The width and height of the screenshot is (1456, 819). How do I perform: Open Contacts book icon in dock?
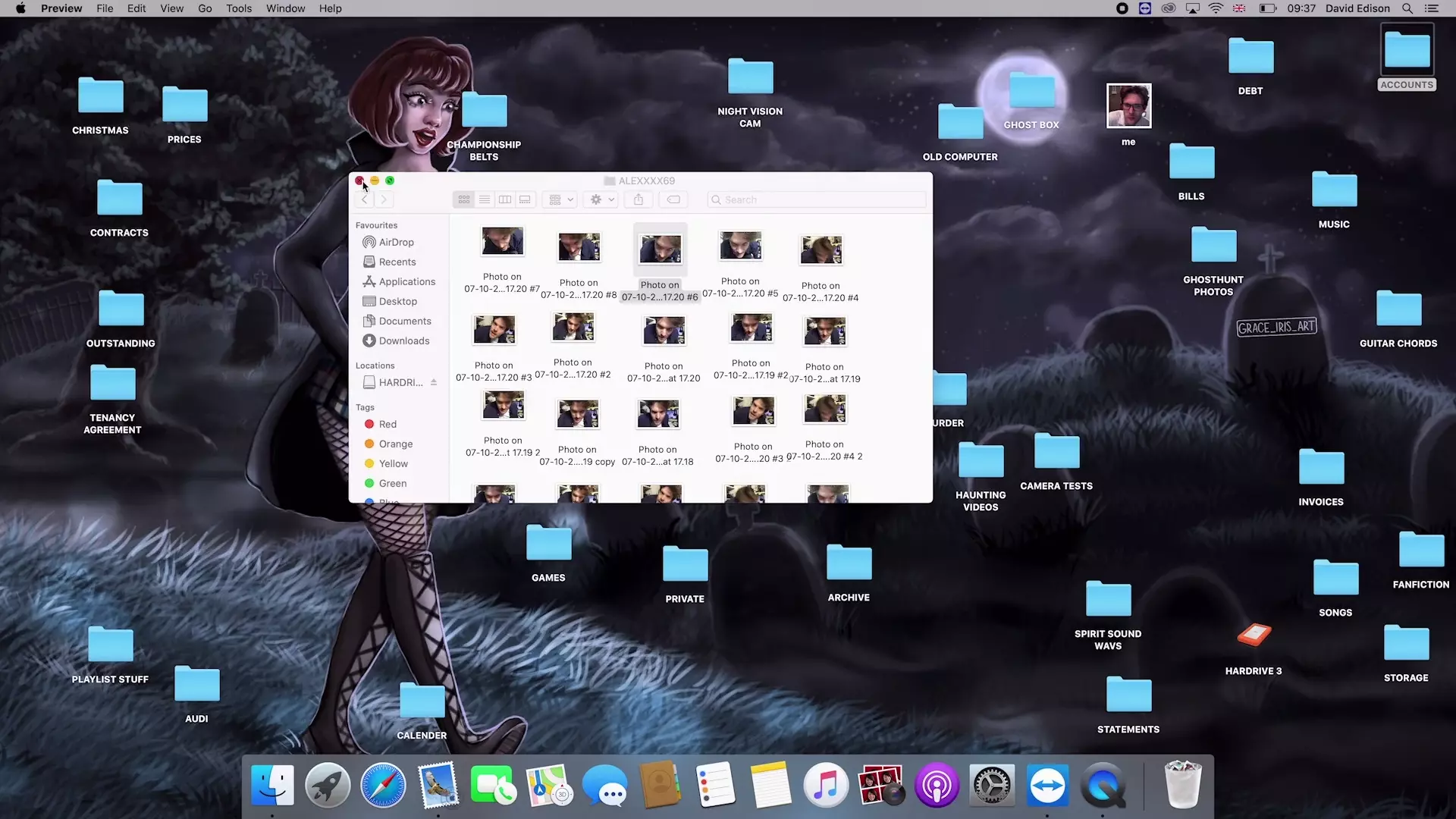point(660,785)
